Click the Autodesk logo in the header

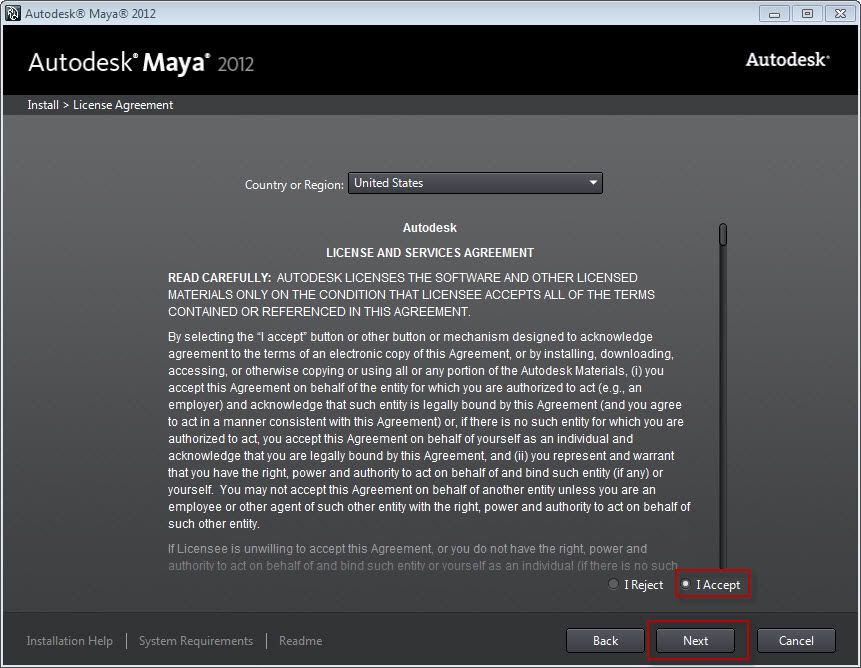click(787, 59)
